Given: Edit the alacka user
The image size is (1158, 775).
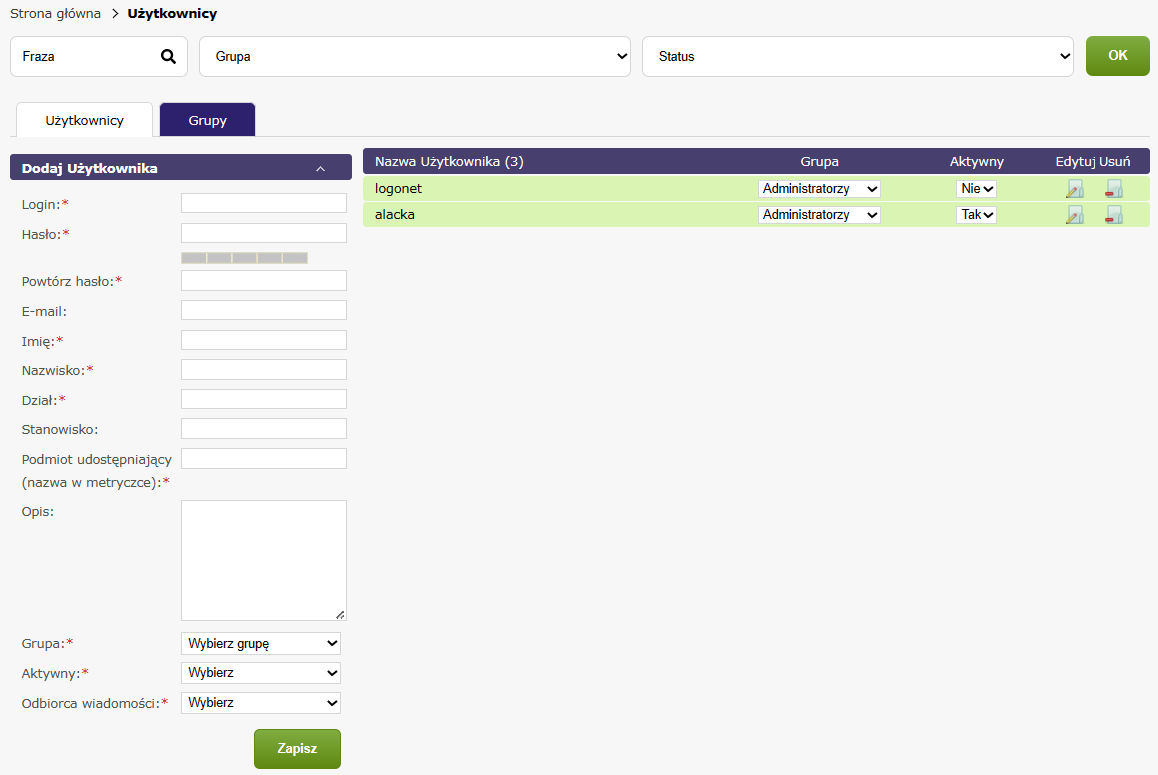Looking at the screenshot, I should click(1075, 215).
